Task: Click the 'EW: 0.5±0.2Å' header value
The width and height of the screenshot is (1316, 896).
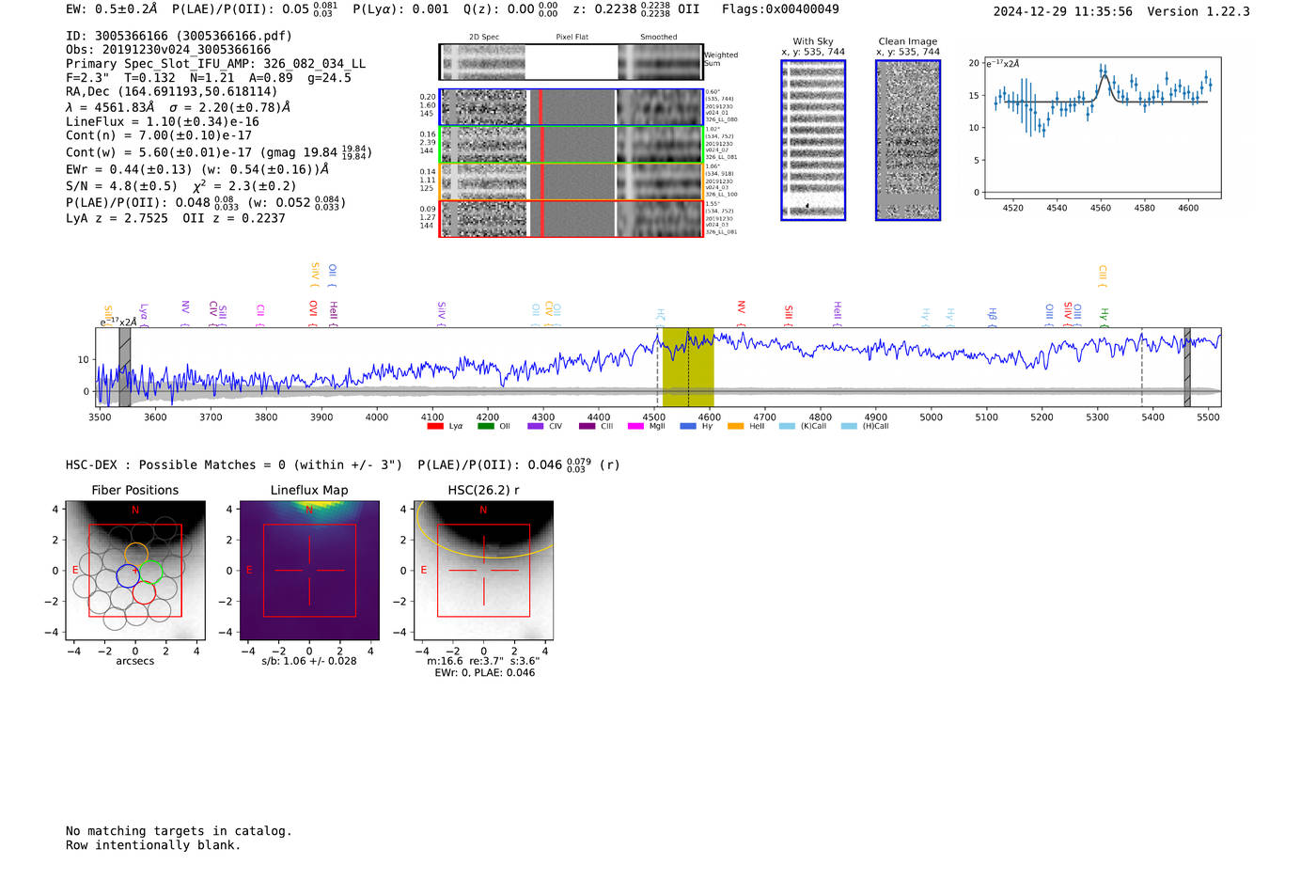Action: click(112, 9)
